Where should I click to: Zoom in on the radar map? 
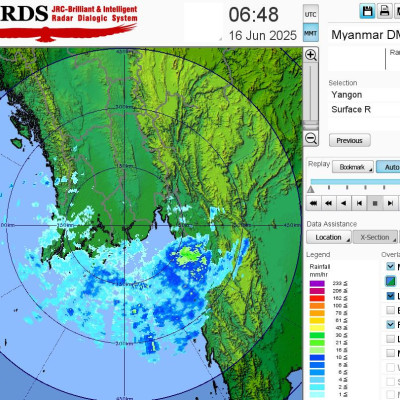pos(311,55)
